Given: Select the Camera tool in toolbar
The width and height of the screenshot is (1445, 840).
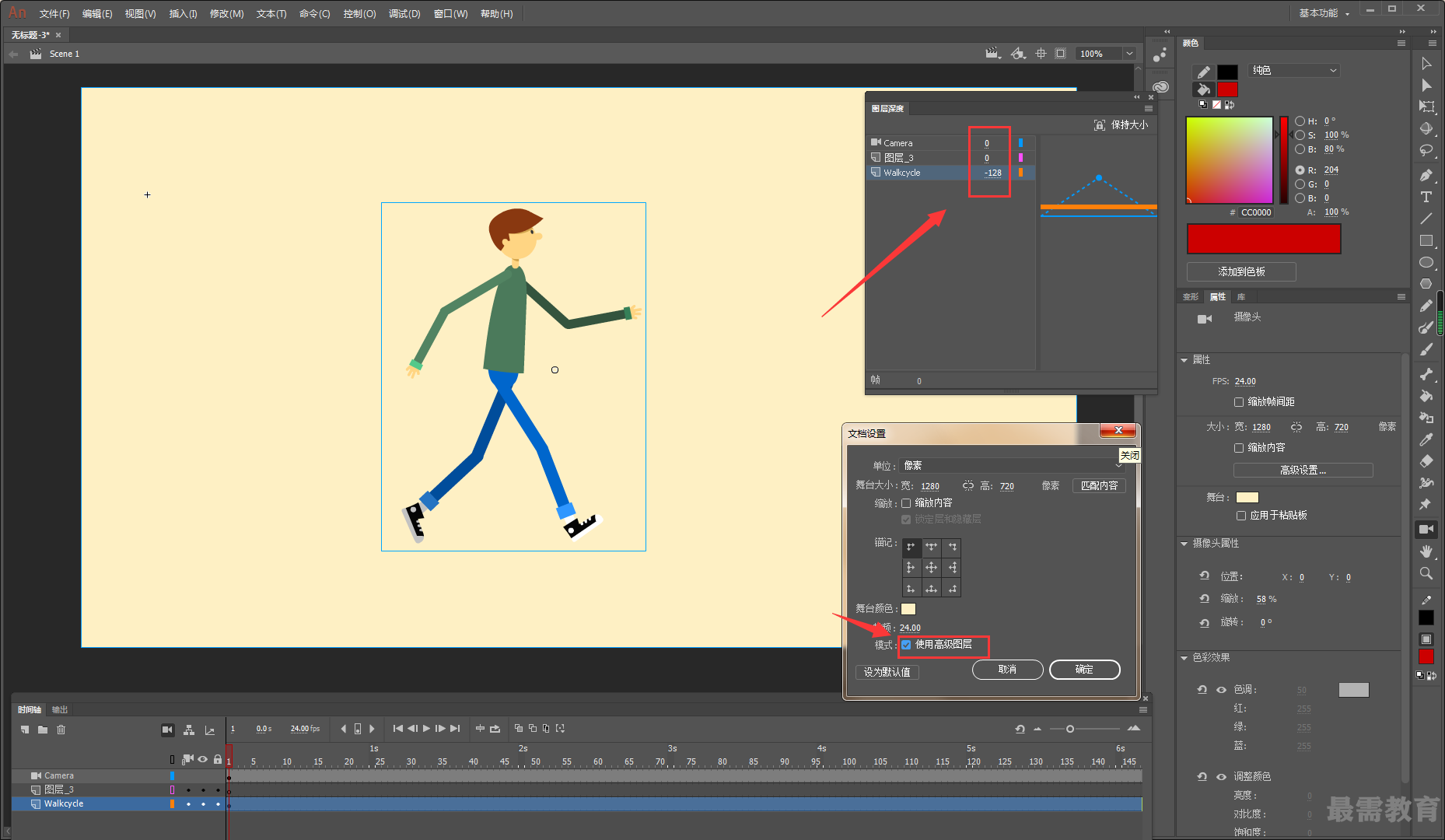Looking at the screenshot, I should click(1426, 529).
